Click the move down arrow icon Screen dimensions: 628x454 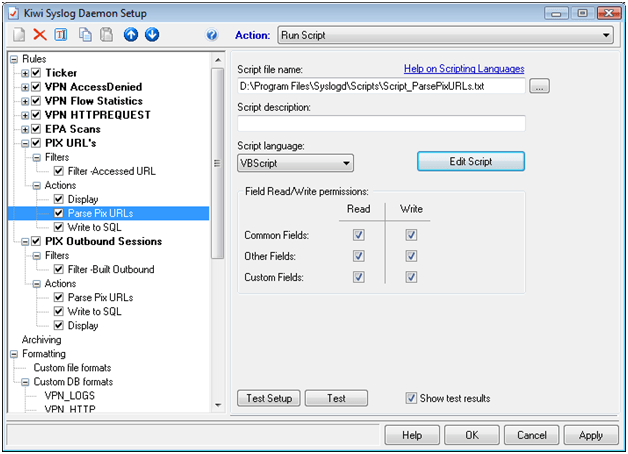tap(152, 35)
